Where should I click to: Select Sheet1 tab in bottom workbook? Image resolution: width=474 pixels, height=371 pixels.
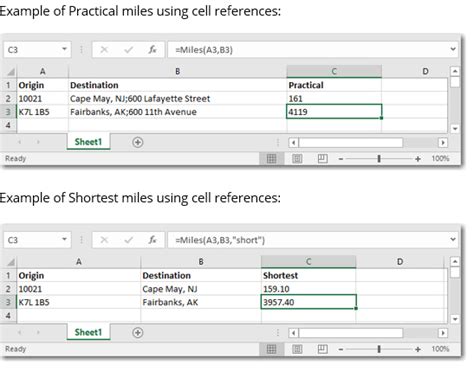pos(88,332)
